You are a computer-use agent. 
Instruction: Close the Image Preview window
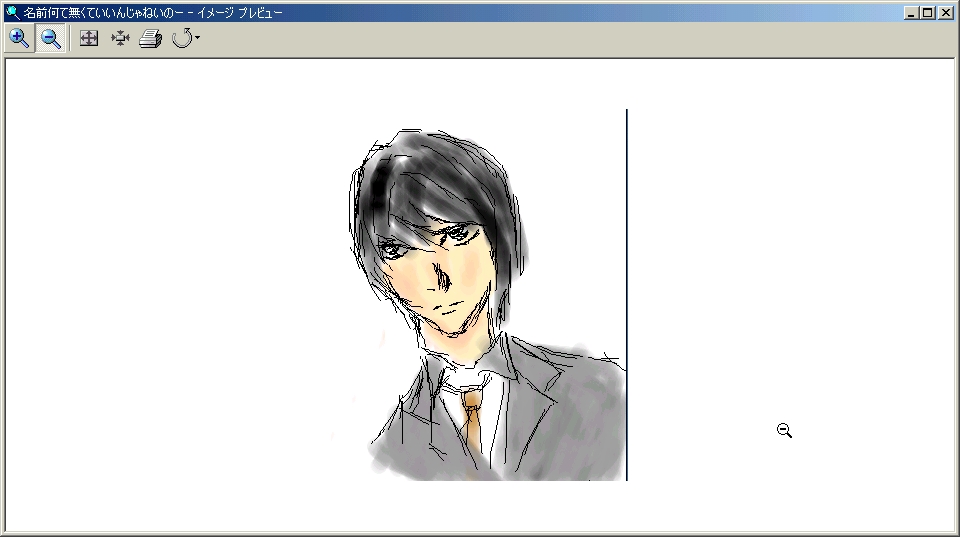[x=945, y=13]
